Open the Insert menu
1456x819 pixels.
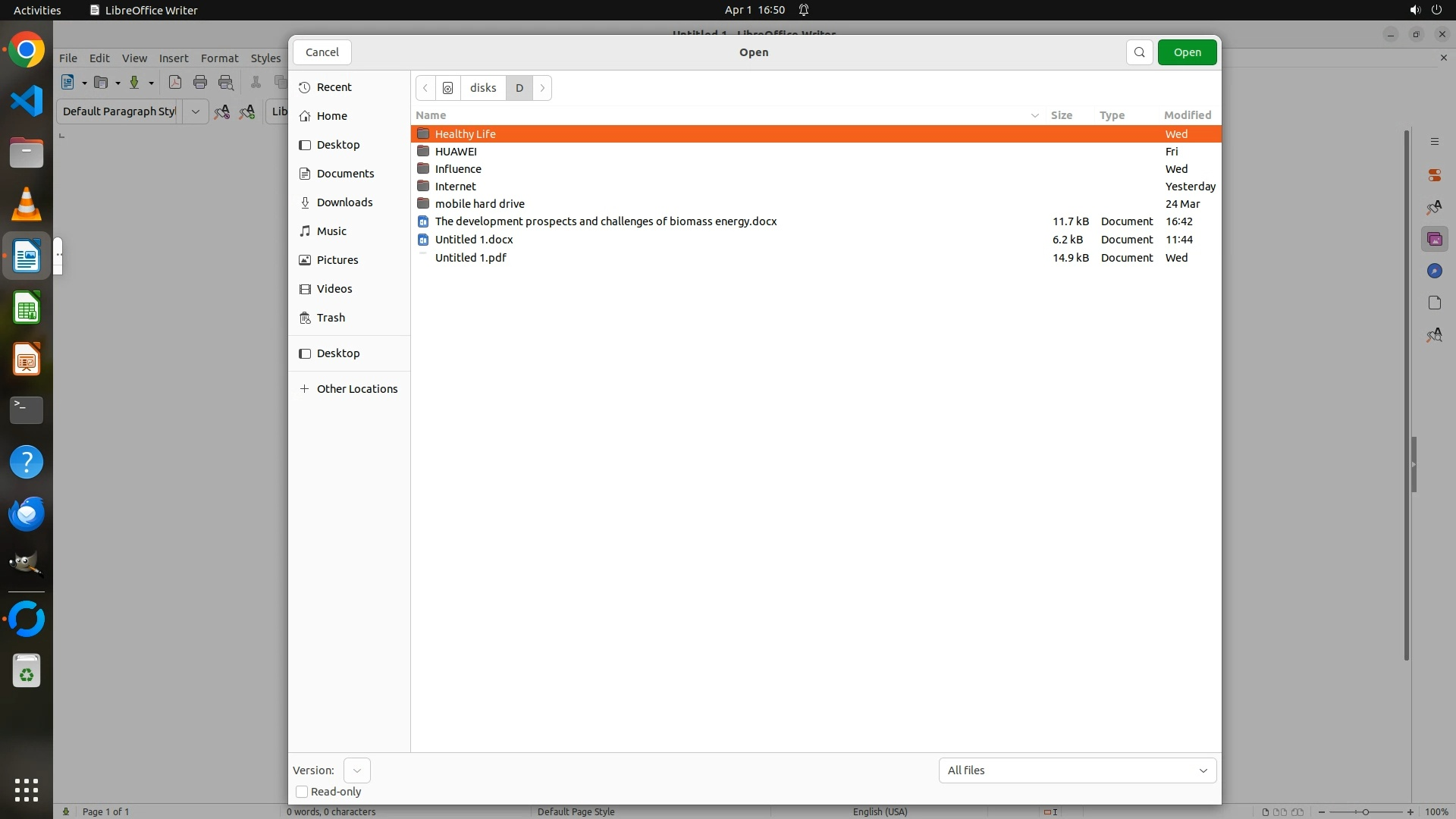(x=173, y=58)
